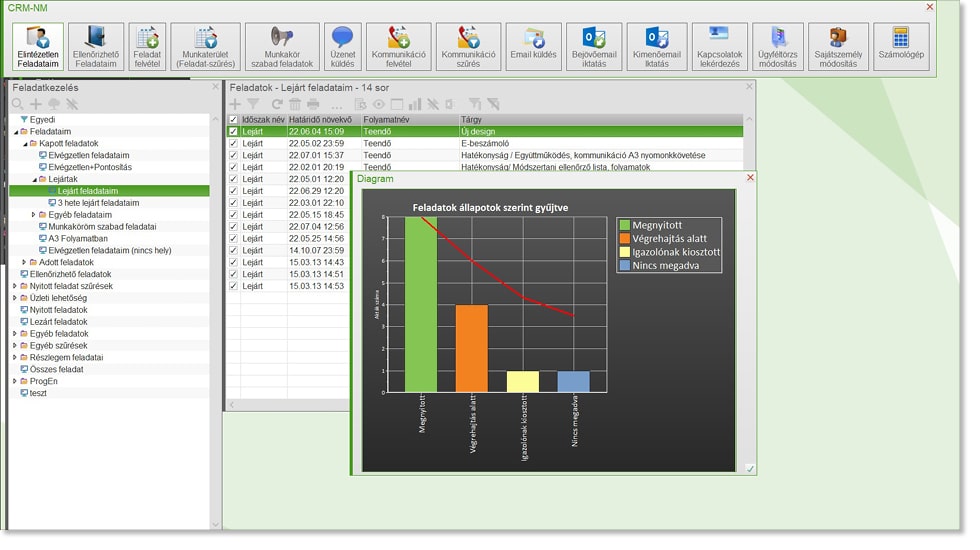This screenshot has width=980, height=550.
Task: Expand the Nyitott feladat szűrések folder
Action: pyautogui.click(x=15, y=286)
